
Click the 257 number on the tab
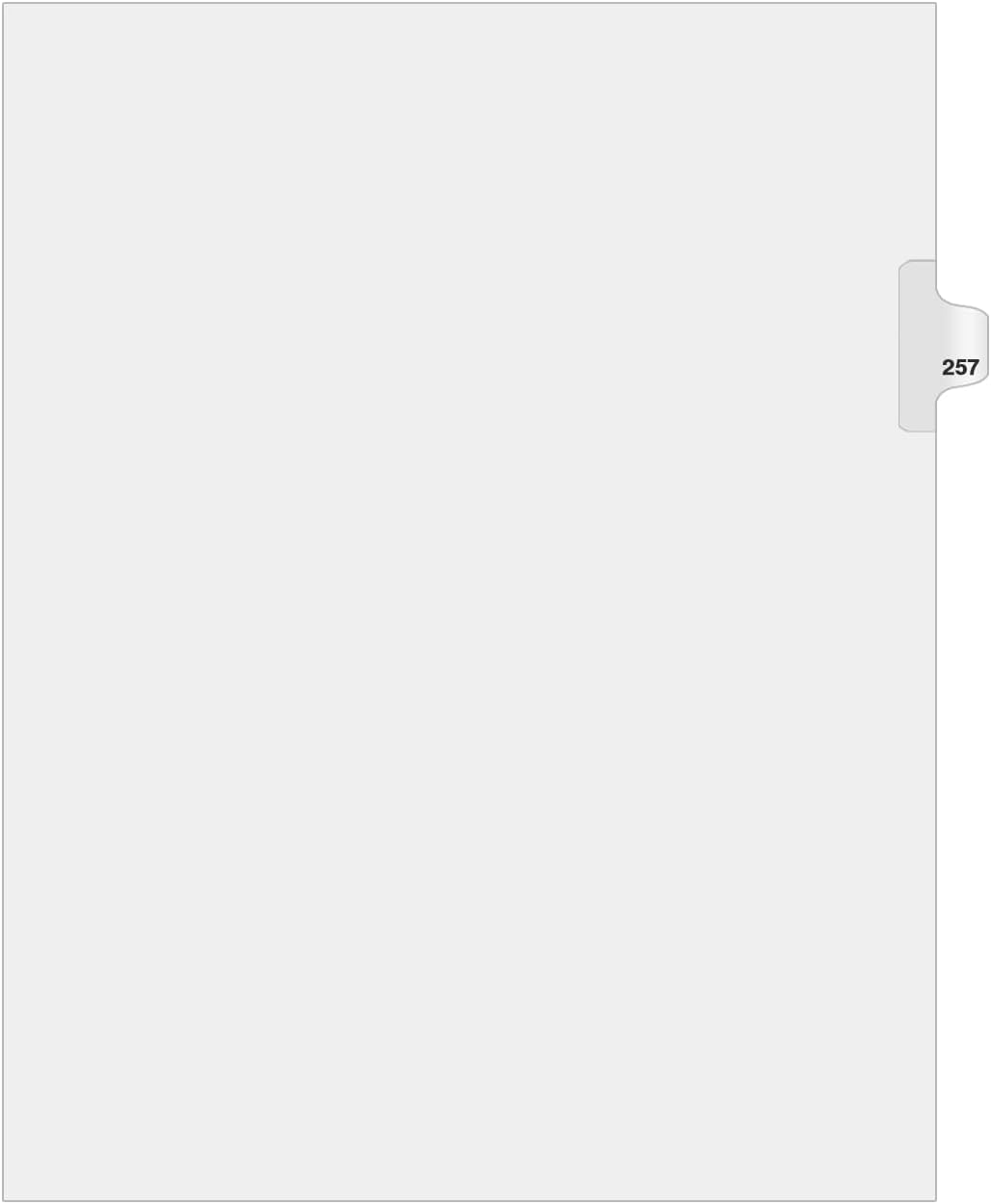pos(960,367)
